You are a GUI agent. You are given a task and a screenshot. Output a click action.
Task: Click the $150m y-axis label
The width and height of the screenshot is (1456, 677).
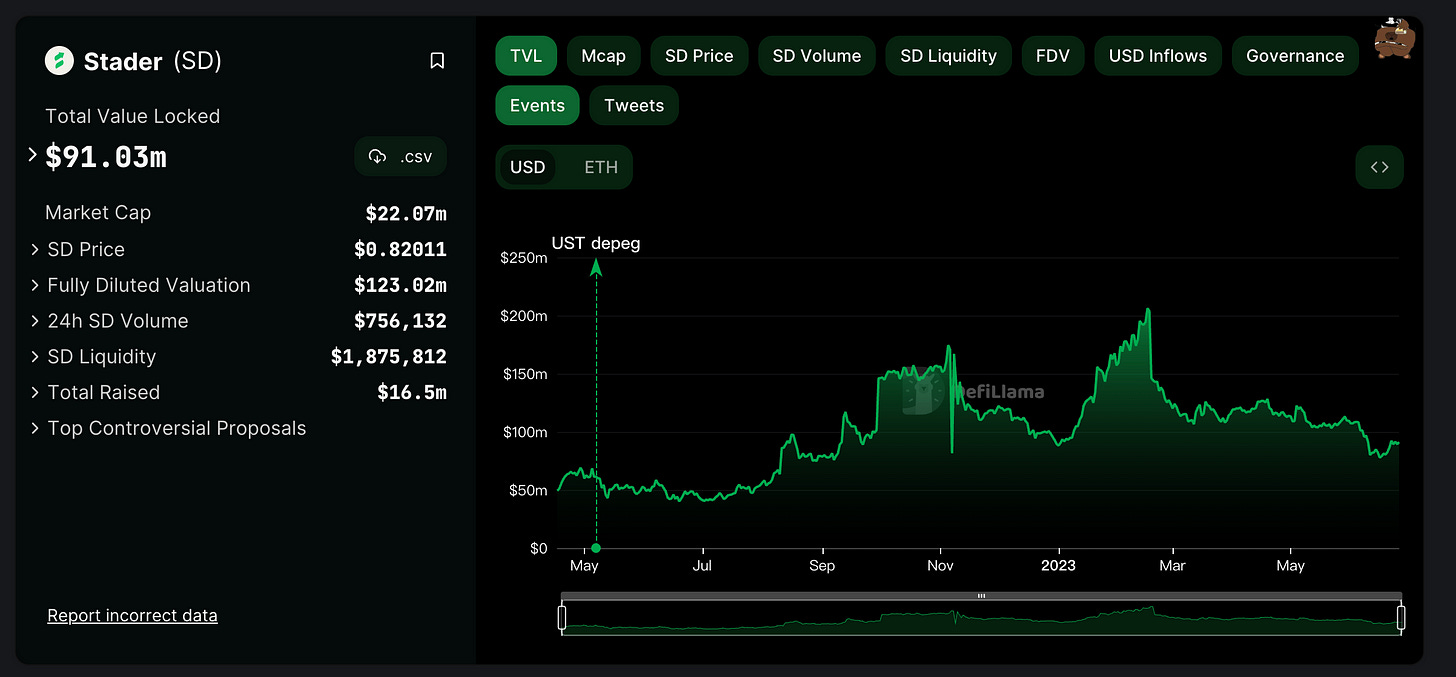click(x=524, y=374)
